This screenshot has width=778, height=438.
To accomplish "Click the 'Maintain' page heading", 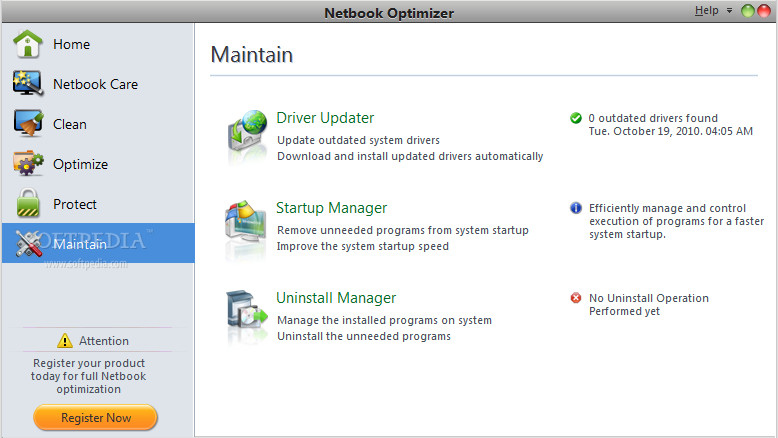I will (252, 55).
